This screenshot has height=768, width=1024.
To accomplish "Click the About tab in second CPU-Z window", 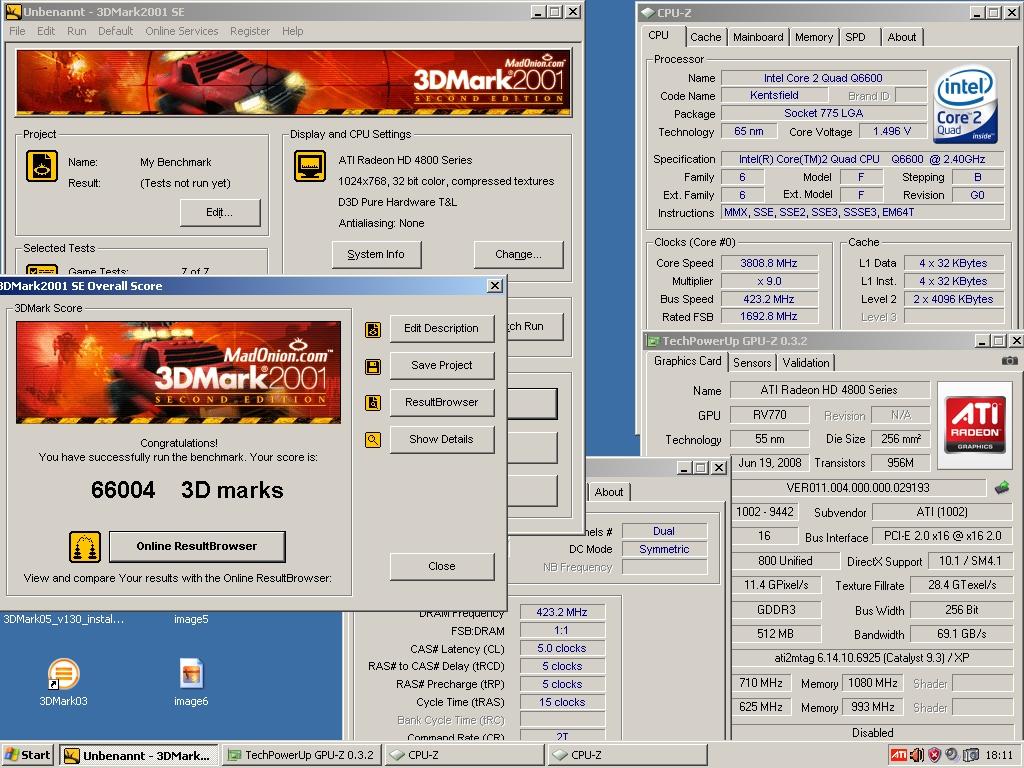I will click(x=609, y=492).
